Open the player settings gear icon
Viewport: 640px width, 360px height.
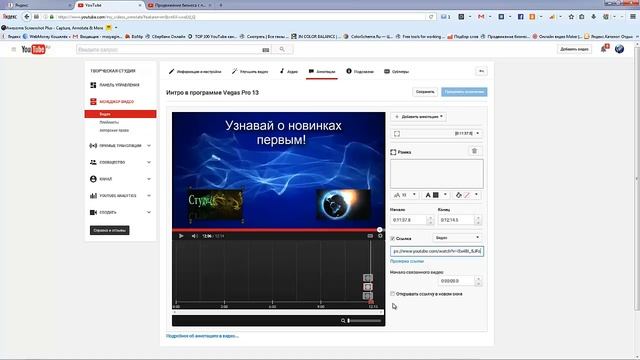[x=380, y=236]
